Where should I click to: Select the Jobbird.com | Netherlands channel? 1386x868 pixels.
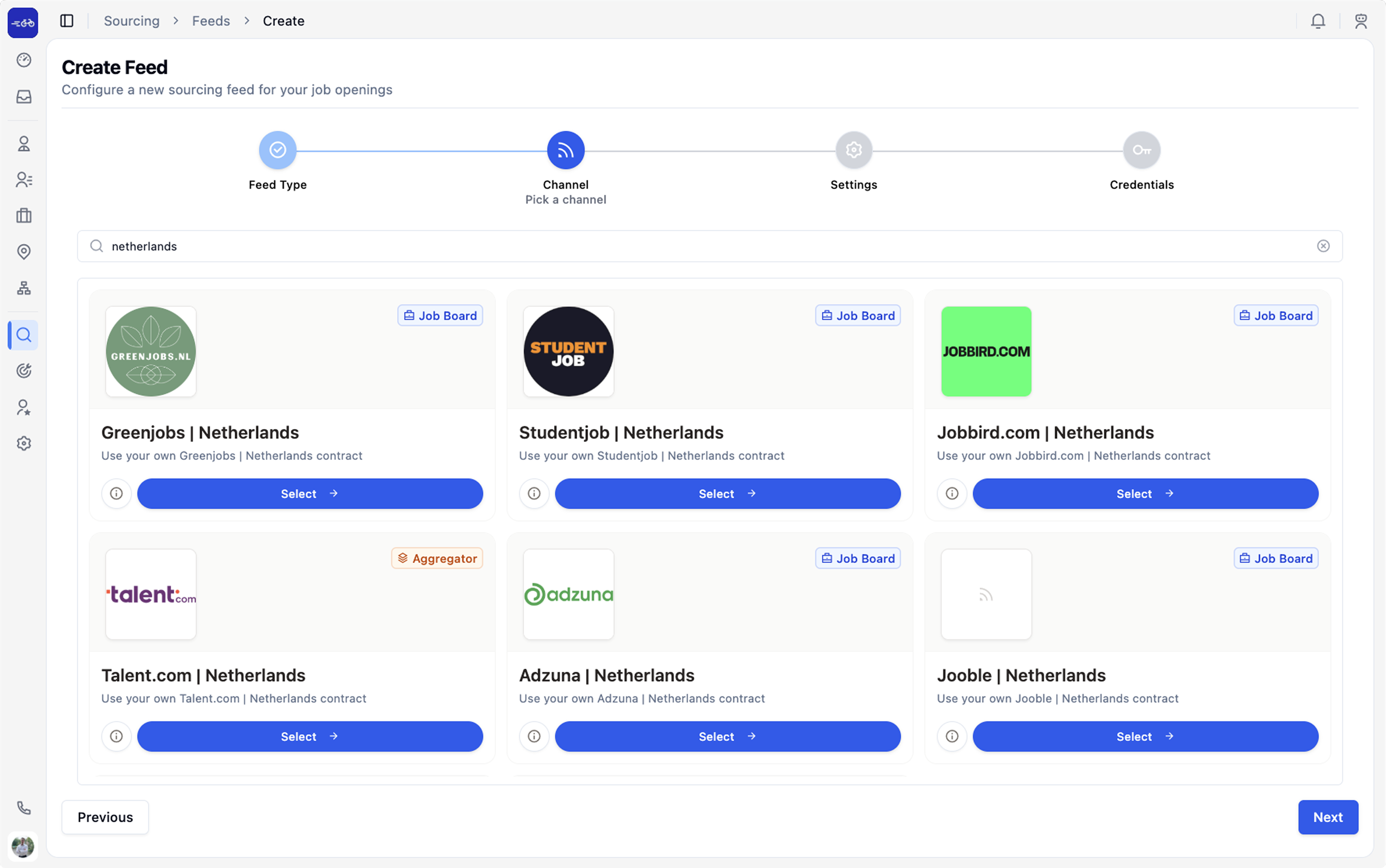[1145, 494]
